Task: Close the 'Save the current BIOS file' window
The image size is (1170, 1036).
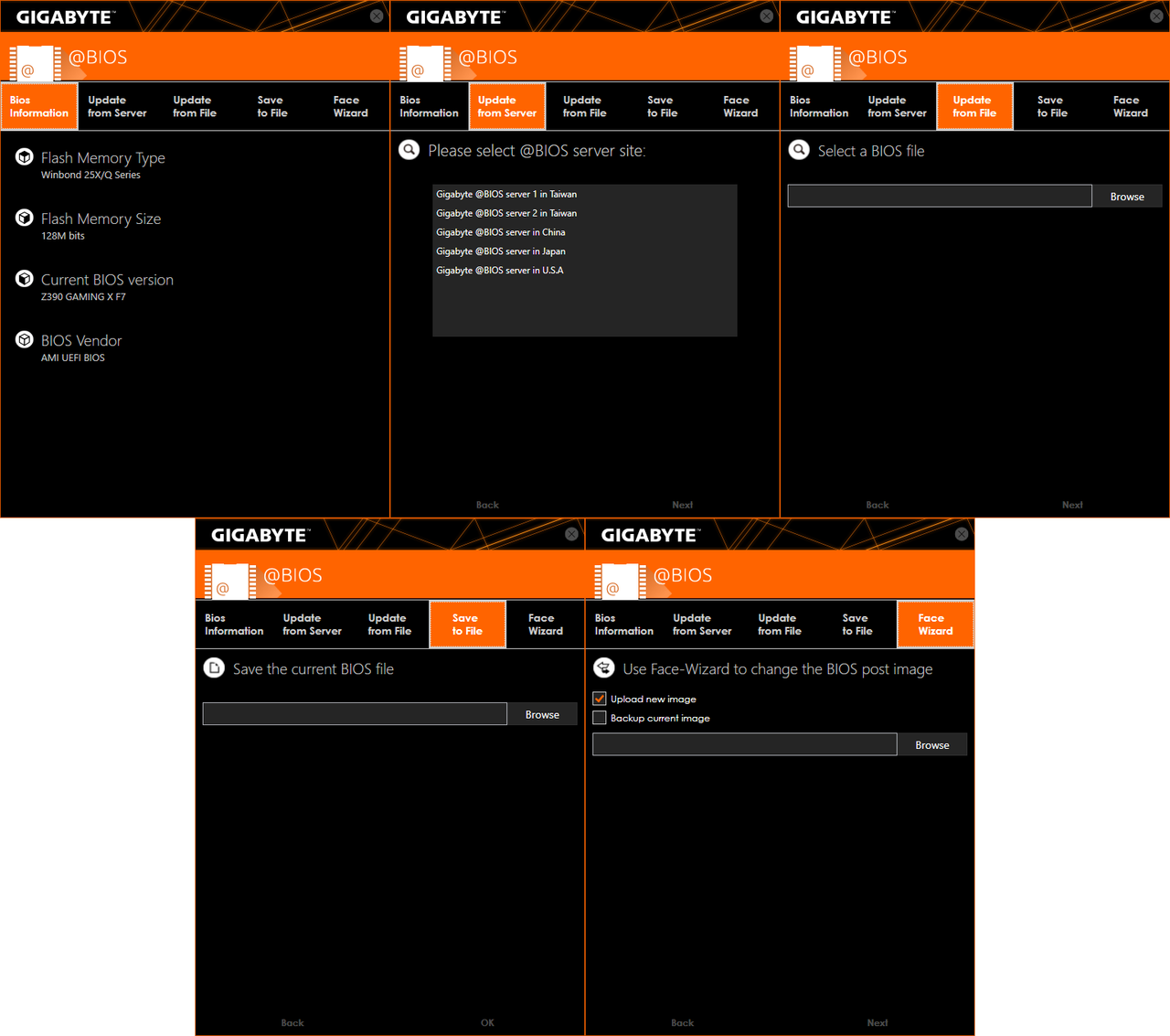Action: (571, 534)
